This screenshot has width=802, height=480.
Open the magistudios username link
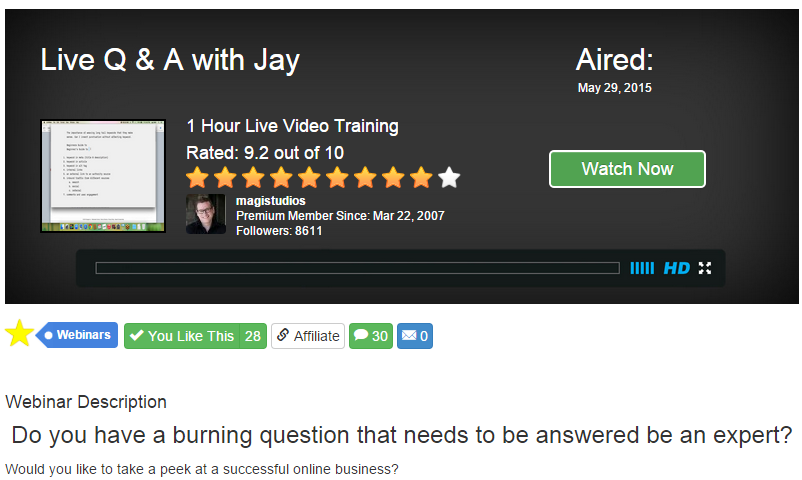tap(271, 201)
